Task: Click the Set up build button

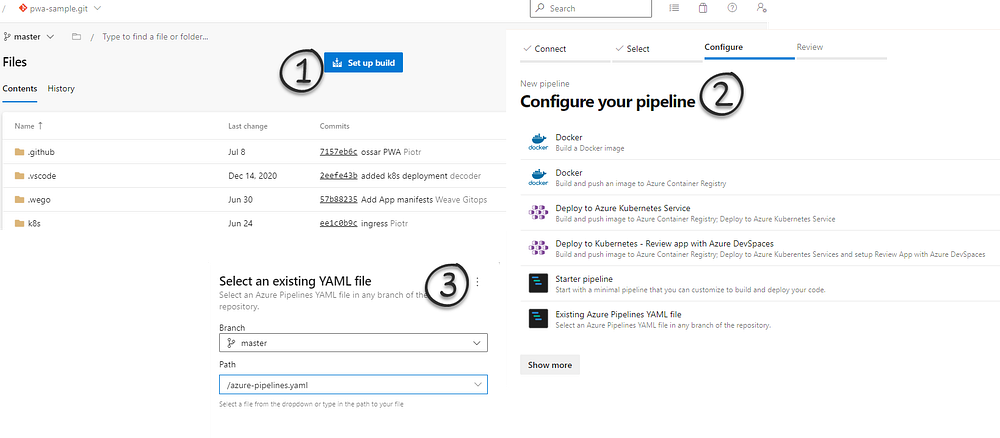Action: 364,62
